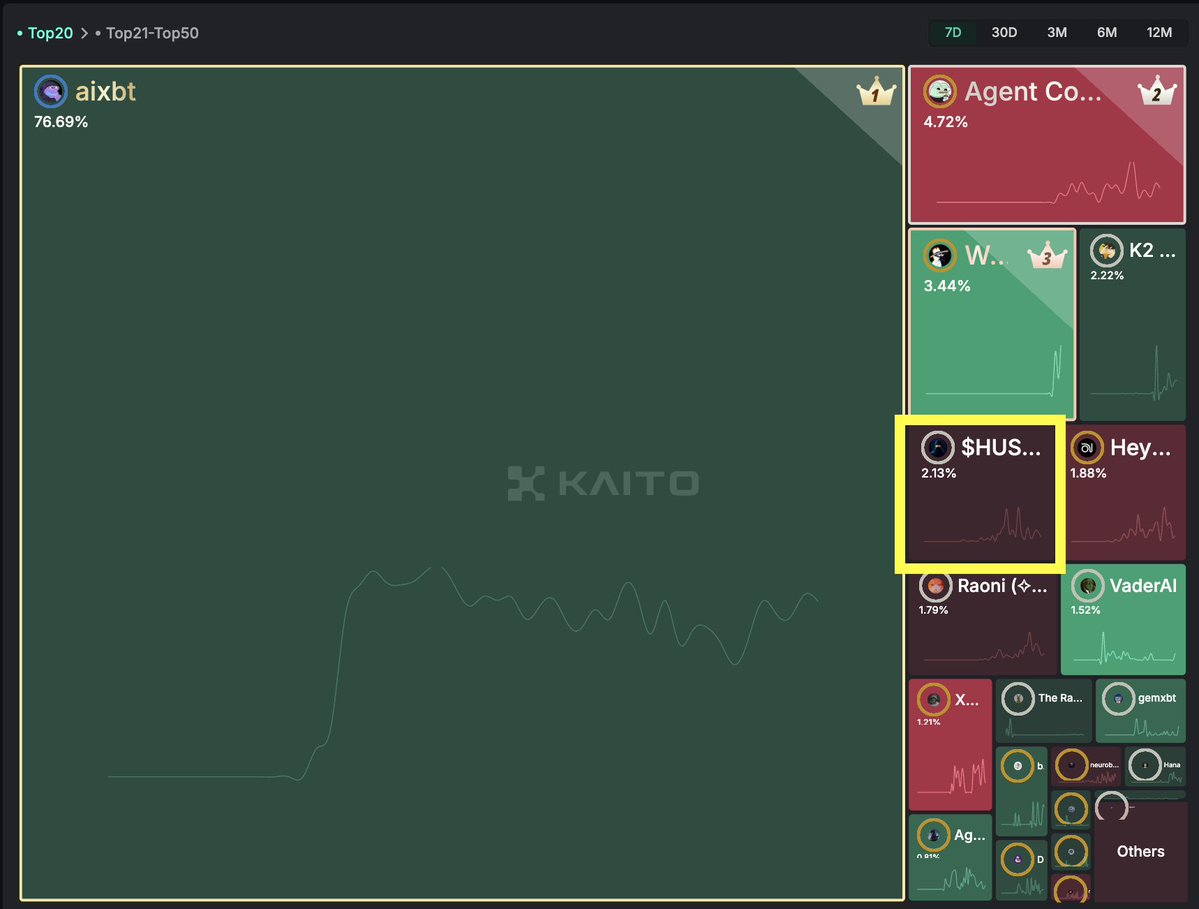The image size is (1199, 909).
Task: Click the neurob... avatar icon
Action: click(1071, 765)
